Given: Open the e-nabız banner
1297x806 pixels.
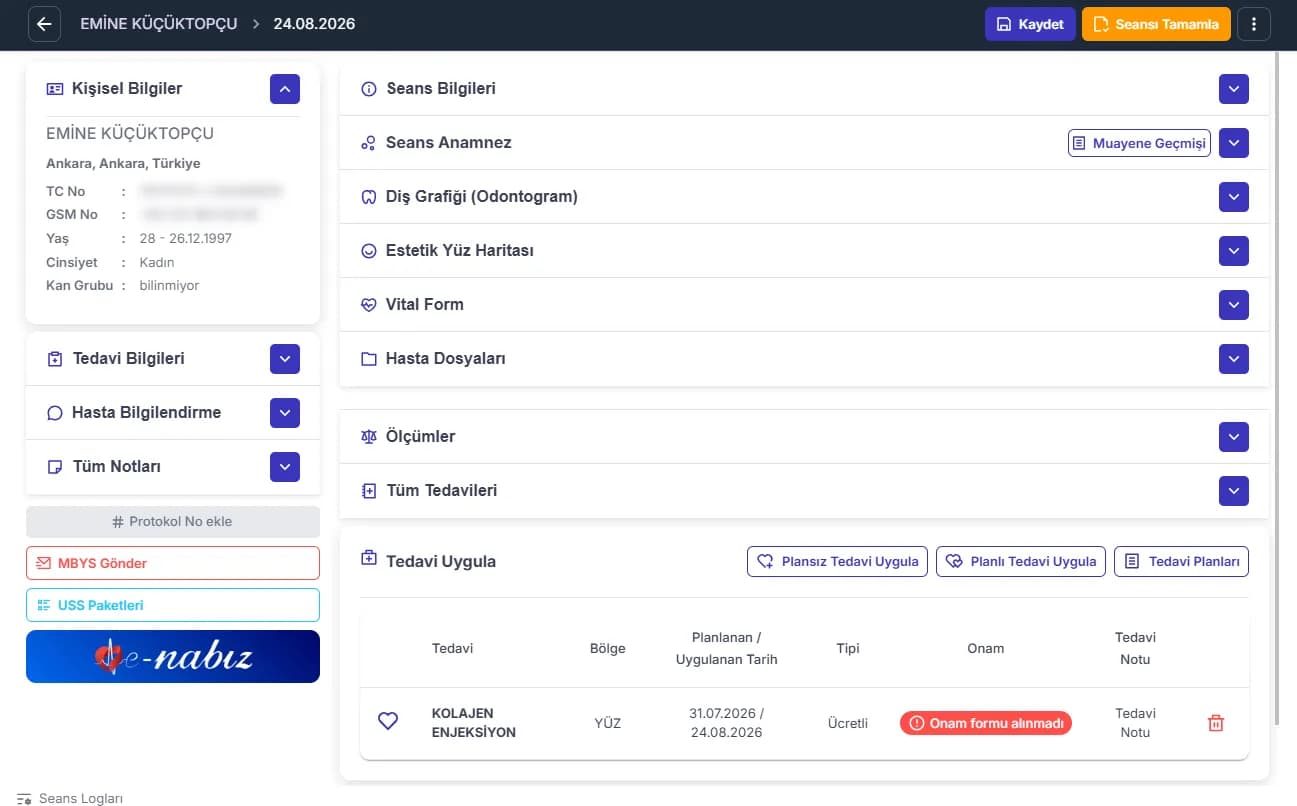Looking at the screenshot, I should pos(173,657).
